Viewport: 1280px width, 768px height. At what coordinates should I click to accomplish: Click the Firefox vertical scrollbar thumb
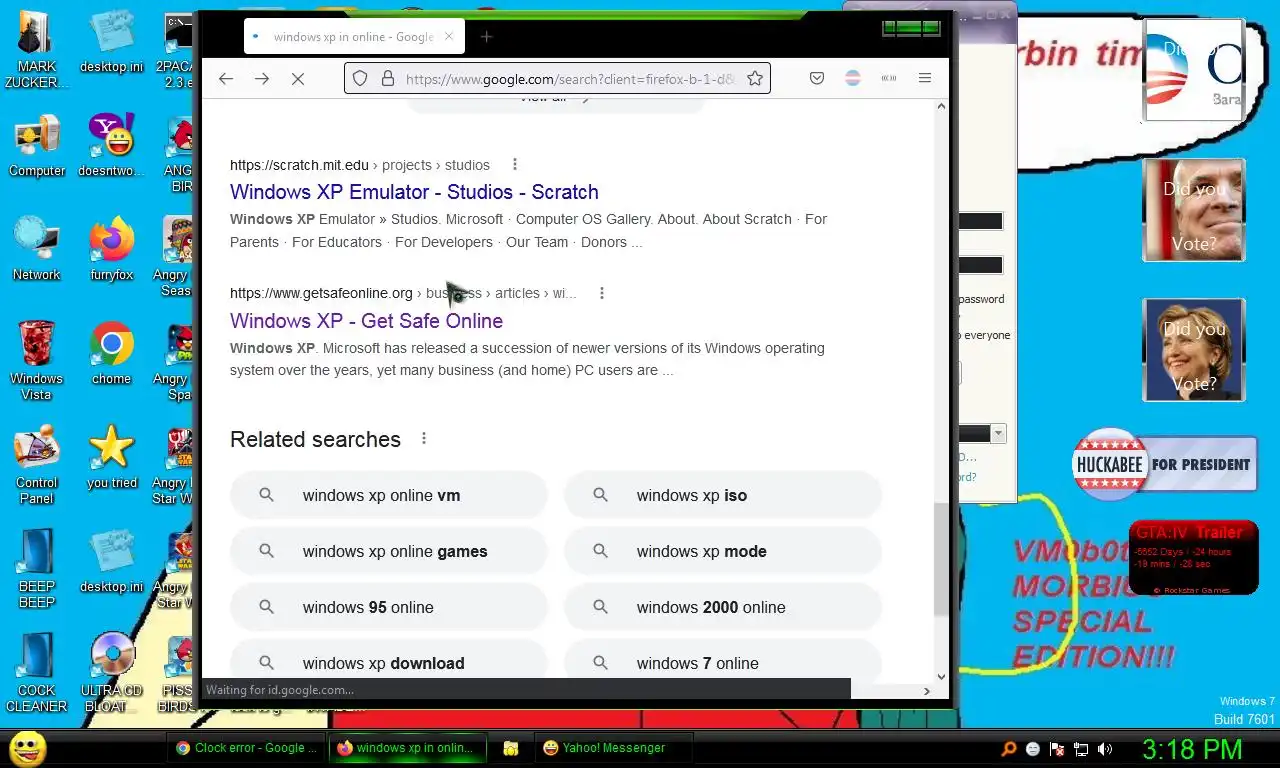[x=940, y=559]
